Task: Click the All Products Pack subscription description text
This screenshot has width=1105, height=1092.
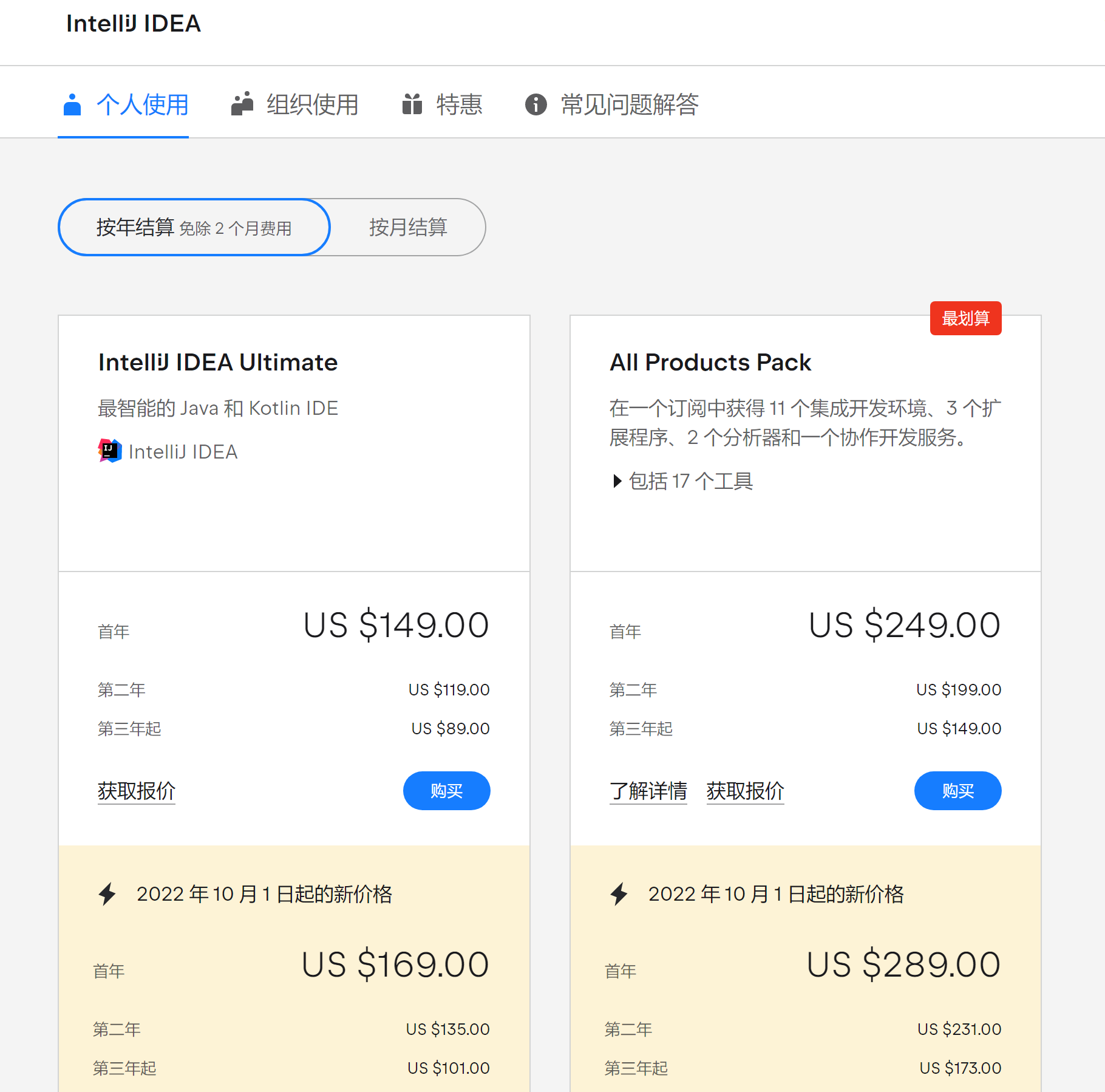Action: (805, 423)
